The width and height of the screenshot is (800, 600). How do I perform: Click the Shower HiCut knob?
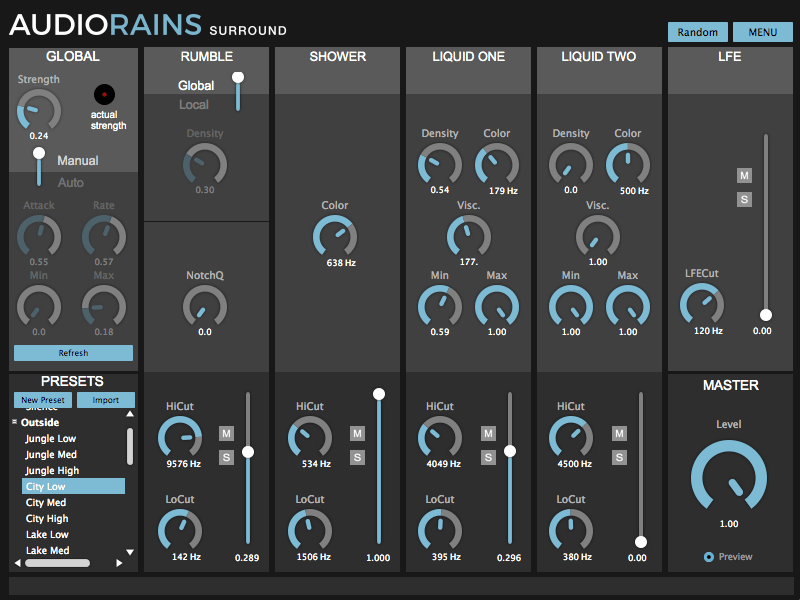point(310,438)
